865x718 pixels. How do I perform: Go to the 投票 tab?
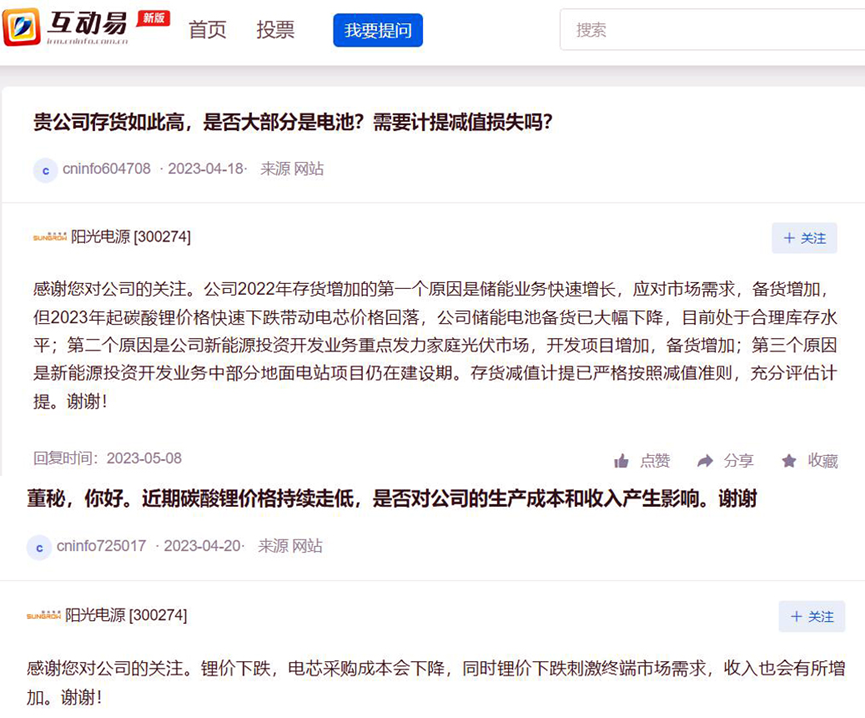point(275,30)
